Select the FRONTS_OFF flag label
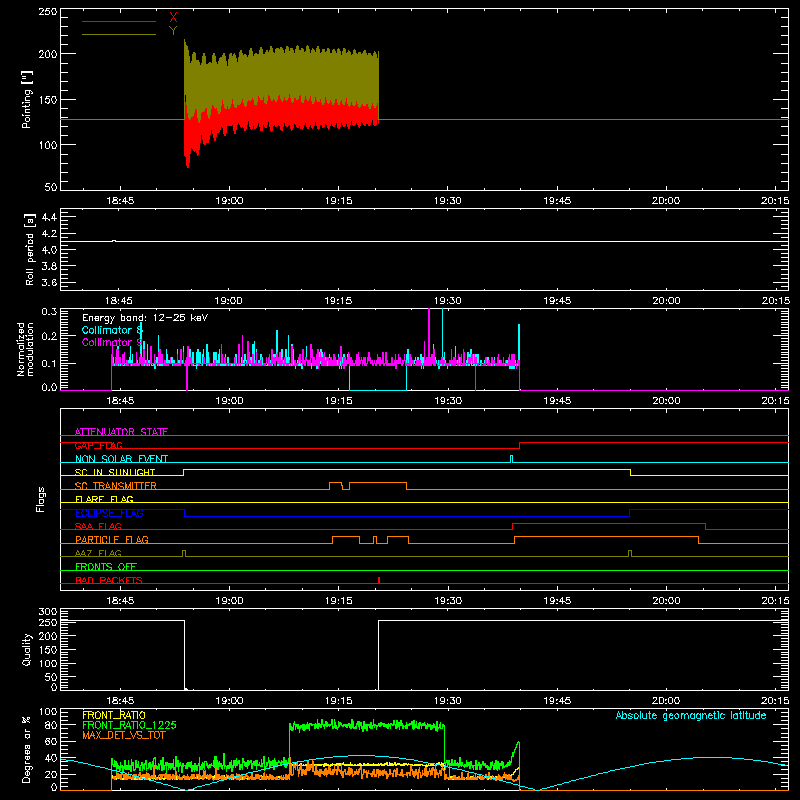Image resolution: width=800 pixels, height=800 pixels. coord(106,567)
